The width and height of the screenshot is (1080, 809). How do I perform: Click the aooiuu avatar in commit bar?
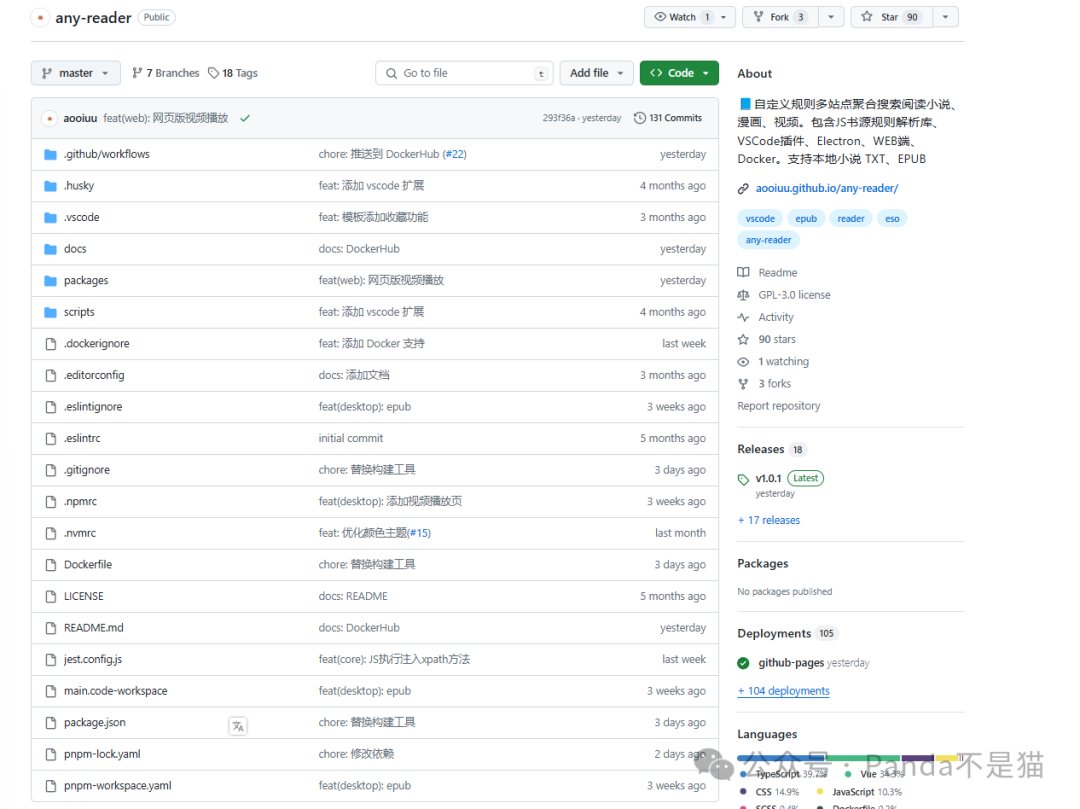[50, 118]
